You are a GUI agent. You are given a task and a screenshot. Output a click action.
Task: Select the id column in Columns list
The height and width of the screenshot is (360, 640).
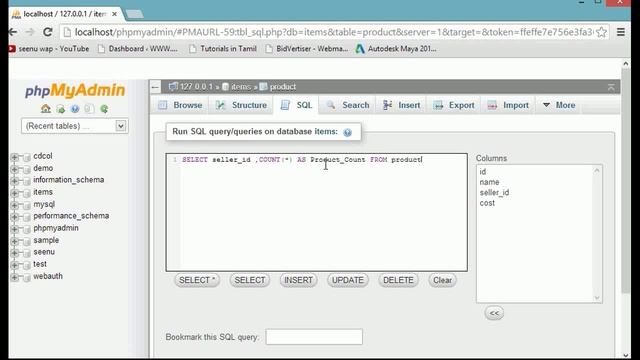click(x=483, y=171)
